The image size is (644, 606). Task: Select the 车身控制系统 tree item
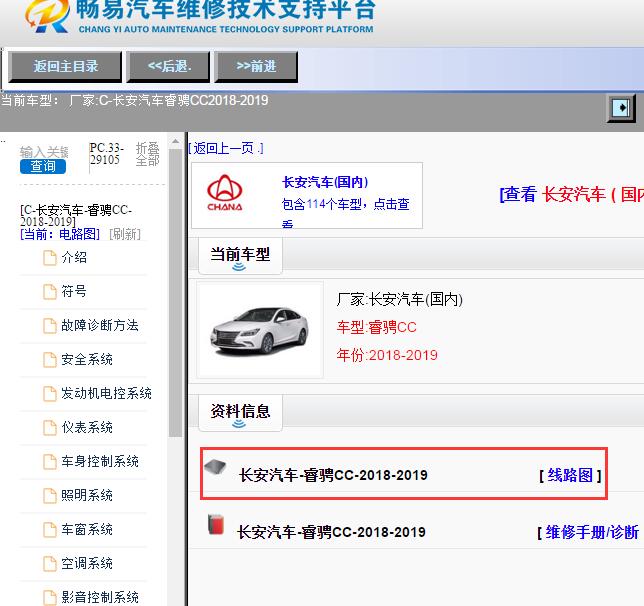tap(100, 461)
